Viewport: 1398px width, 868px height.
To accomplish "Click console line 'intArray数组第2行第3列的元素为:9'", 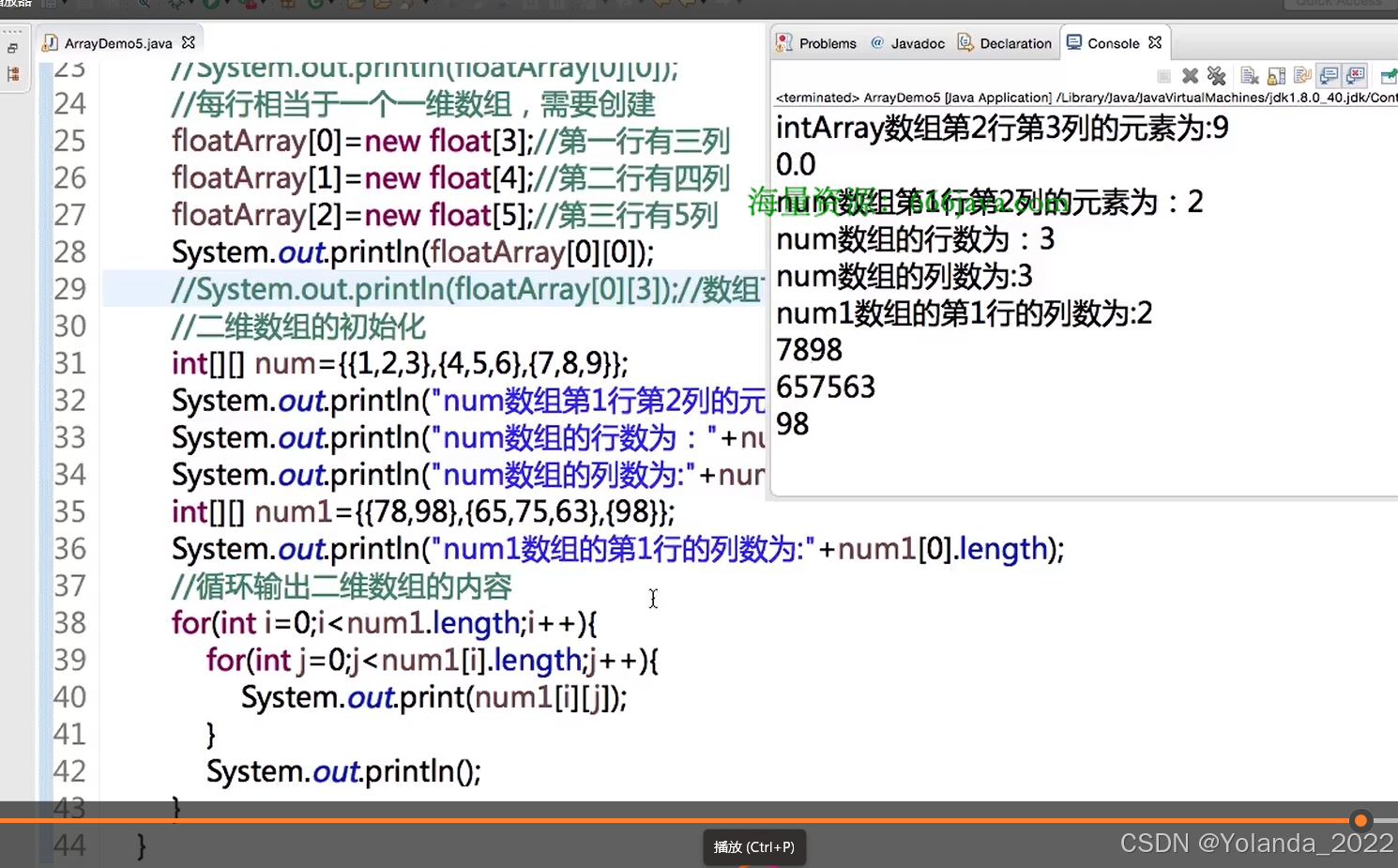I will (x=1002, y=128).
